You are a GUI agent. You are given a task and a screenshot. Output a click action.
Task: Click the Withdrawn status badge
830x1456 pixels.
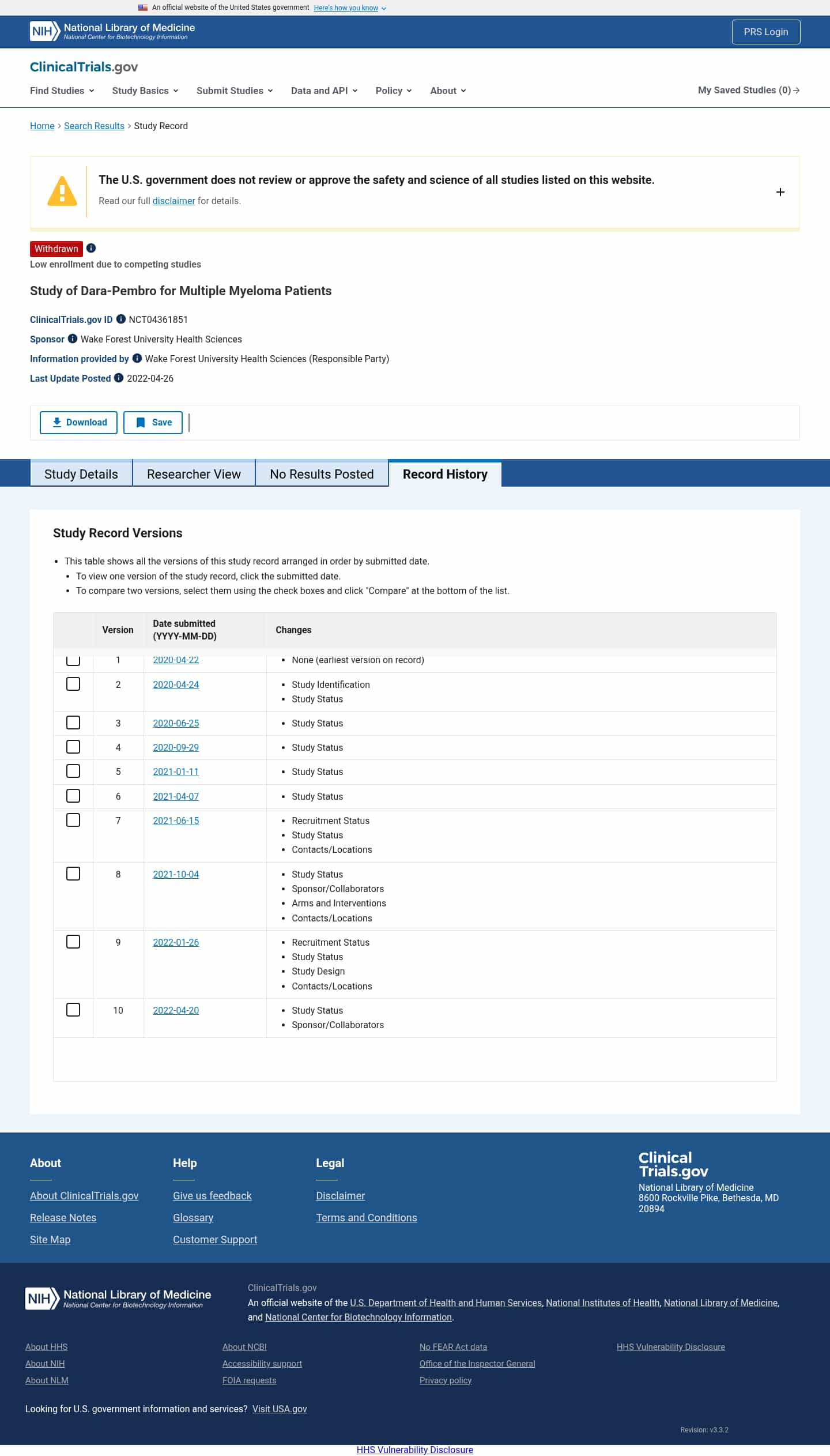coord(56,249)
